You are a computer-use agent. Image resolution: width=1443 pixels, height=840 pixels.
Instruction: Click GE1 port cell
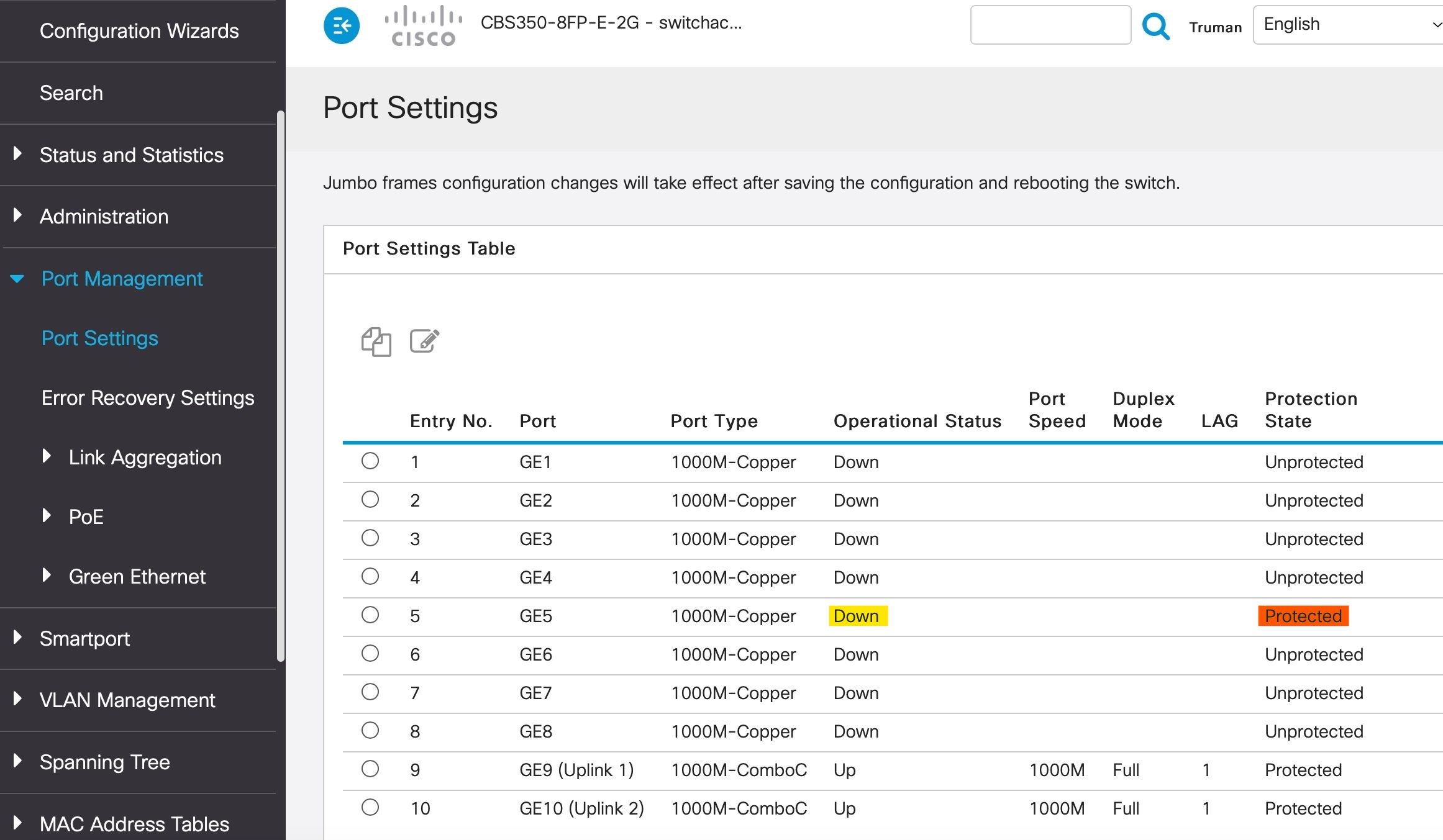535,462
